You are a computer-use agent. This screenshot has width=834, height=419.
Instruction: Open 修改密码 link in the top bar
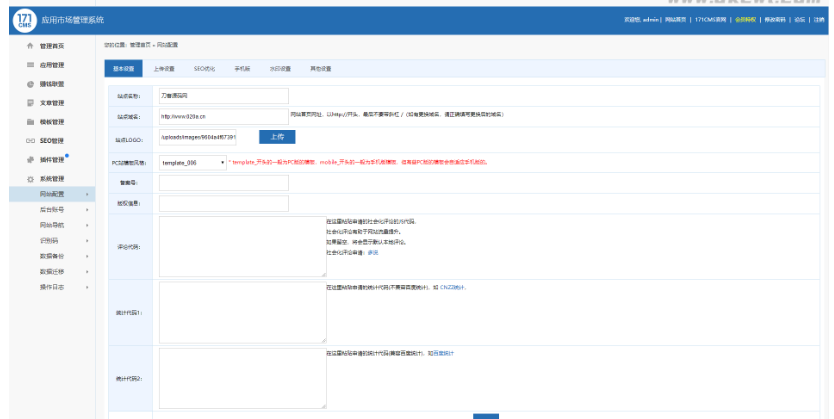click(x=775, y=20)
